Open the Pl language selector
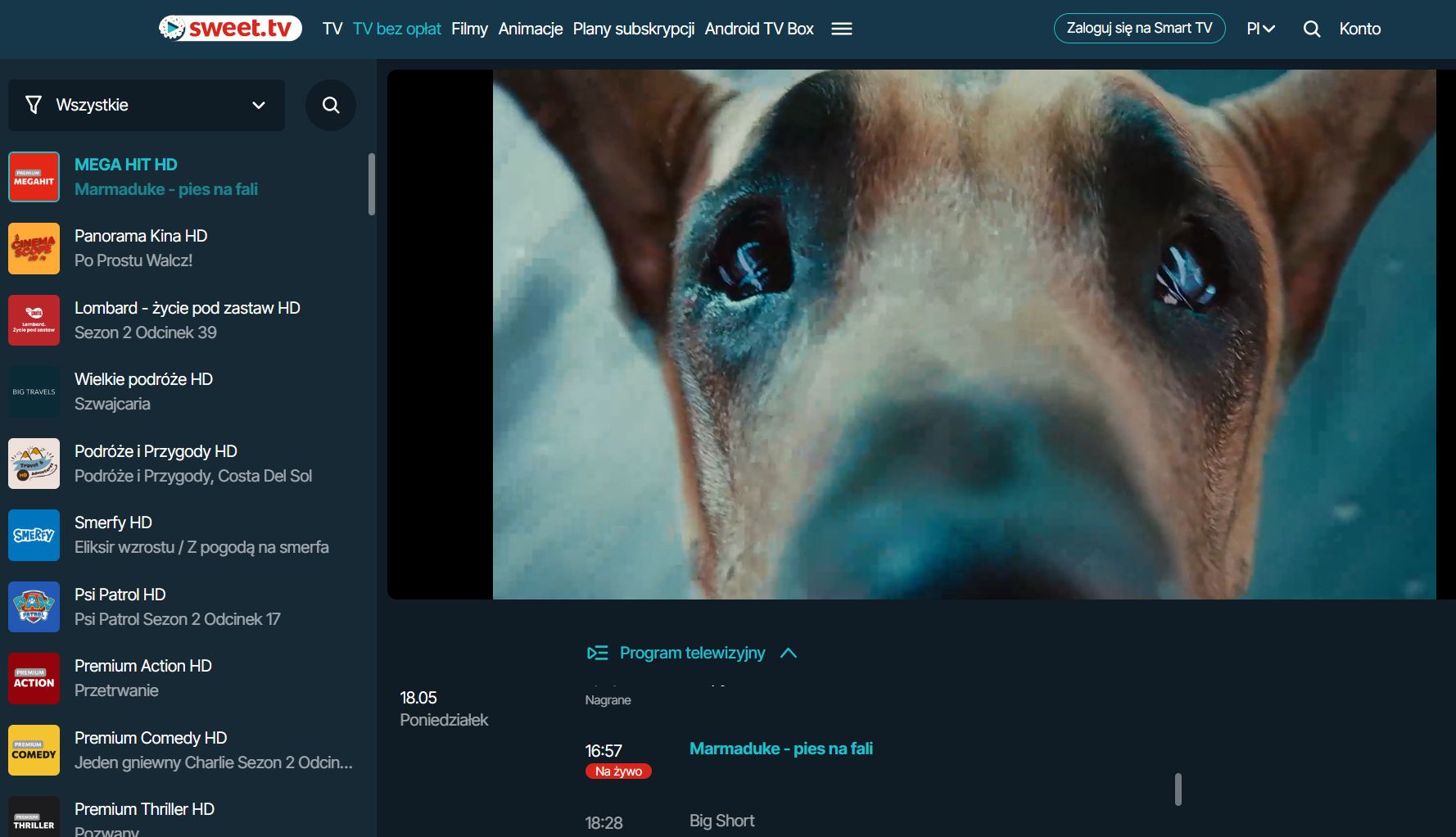Viewport: 1456px width, 837px height. pyautogui.click(x=1261, y=29)
